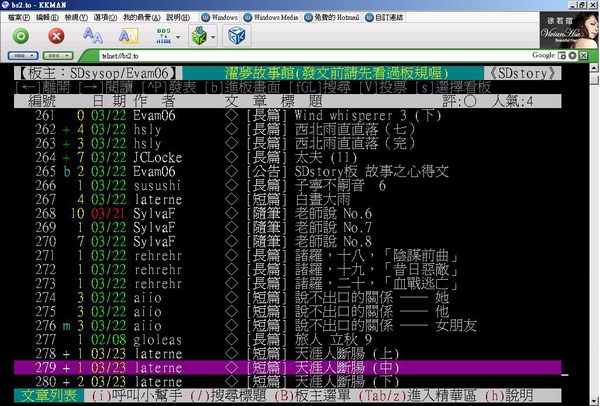Screen dimensions: 600x406
Task: Select post 269 老師說 No.7
Action: (x=288, y=228)
